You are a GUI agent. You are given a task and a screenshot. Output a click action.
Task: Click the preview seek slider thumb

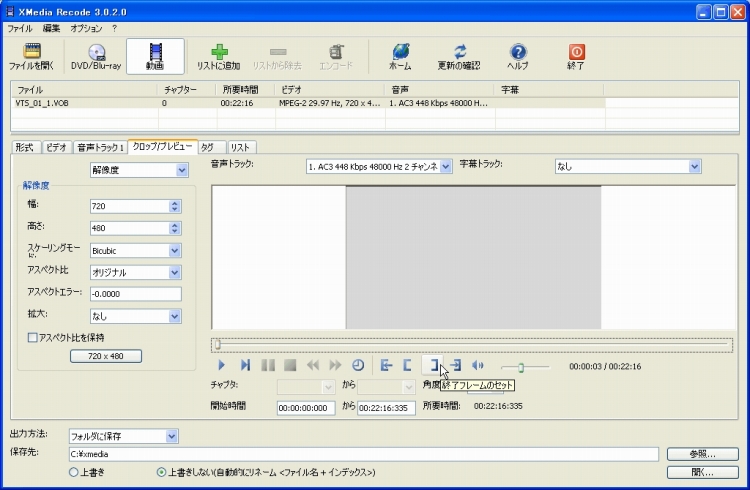pos(217,345)
